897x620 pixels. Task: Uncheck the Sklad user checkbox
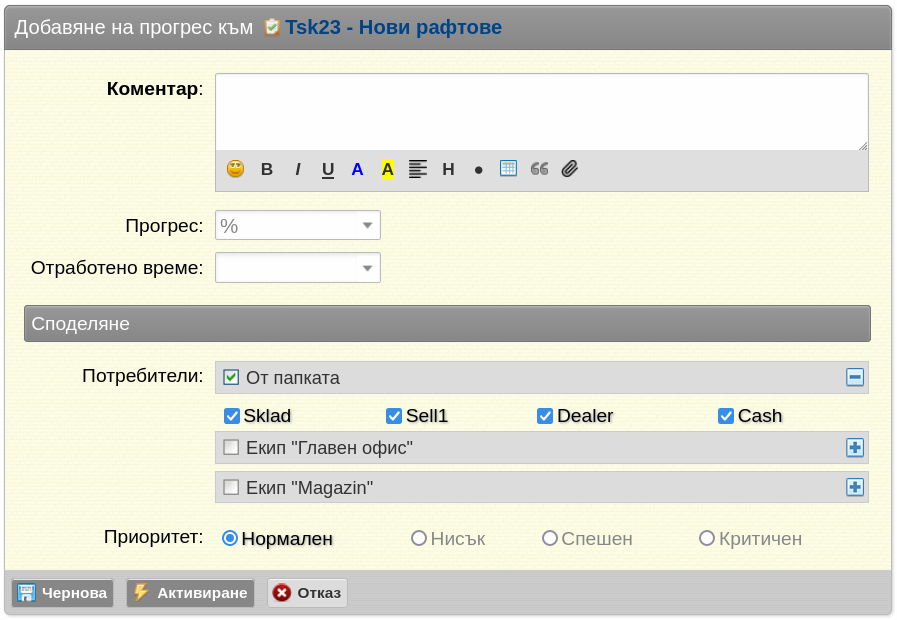[232, 416]
